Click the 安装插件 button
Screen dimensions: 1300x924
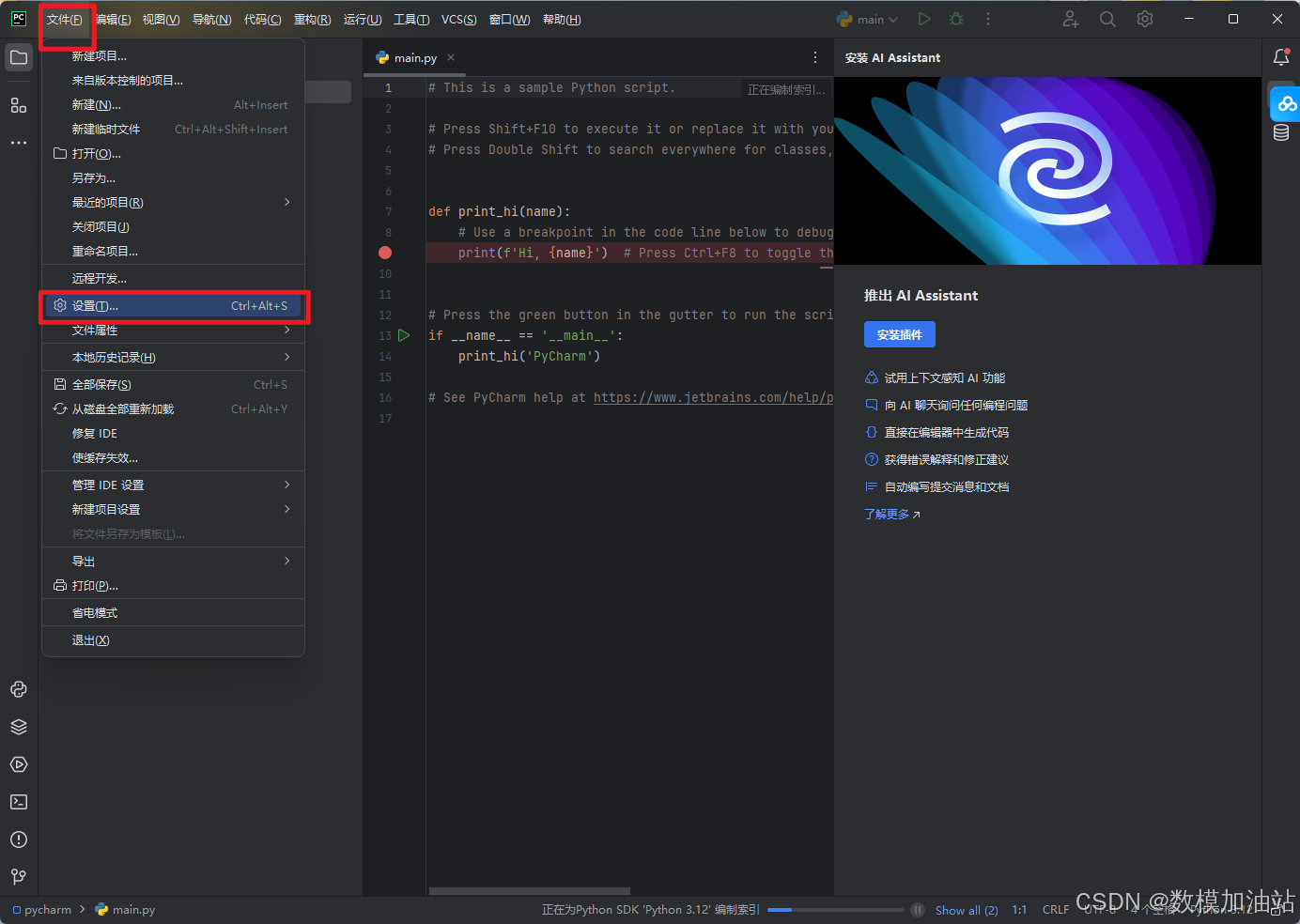899,335
